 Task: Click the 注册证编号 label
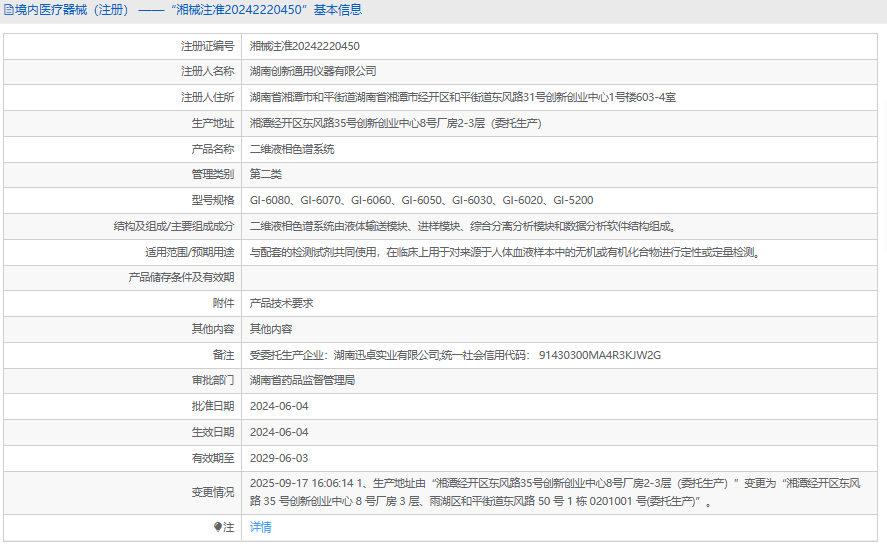[x=208, y=46]
